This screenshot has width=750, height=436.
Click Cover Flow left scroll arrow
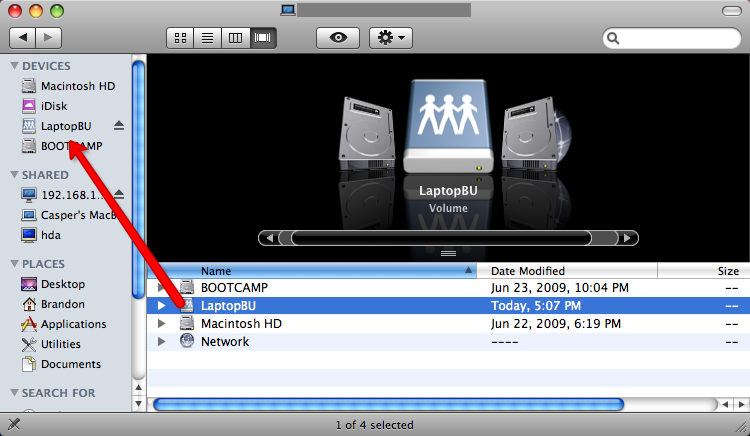click(x=269, y=238)
